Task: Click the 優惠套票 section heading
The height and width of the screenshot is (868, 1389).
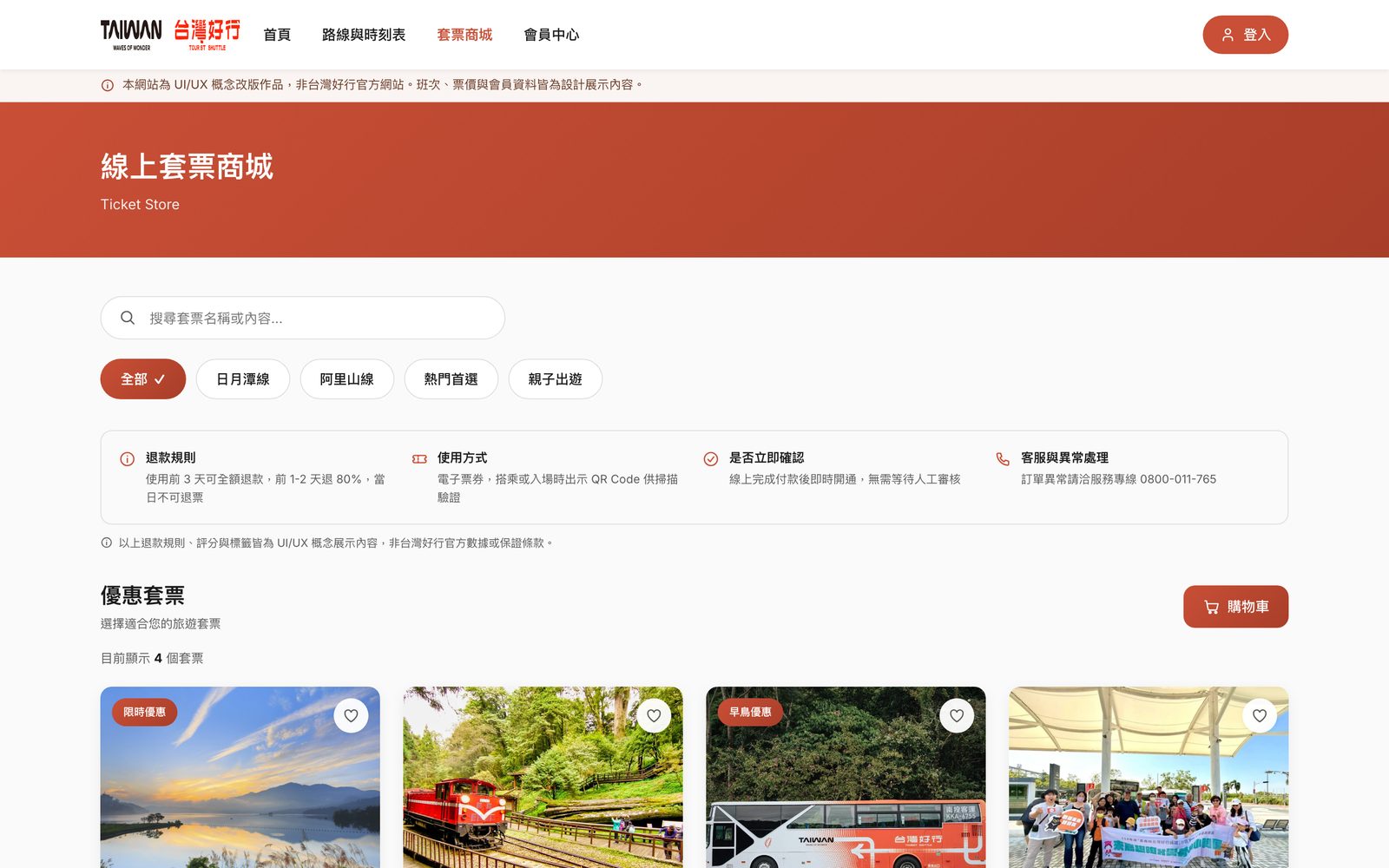Action: coord(142,595)
